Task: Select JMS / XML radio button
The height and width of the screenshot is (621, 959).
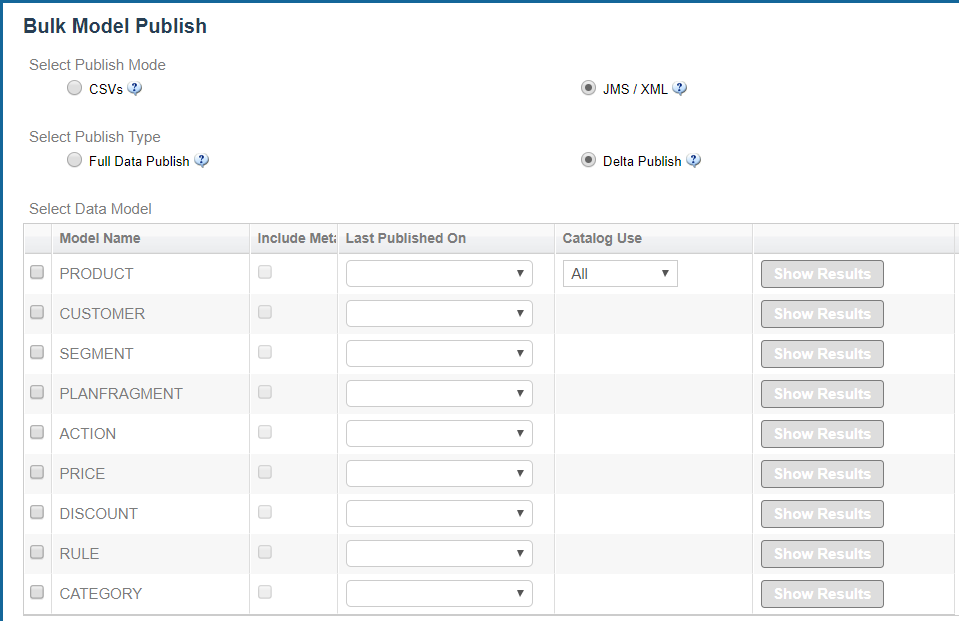Action: click(x=588, y=88)
